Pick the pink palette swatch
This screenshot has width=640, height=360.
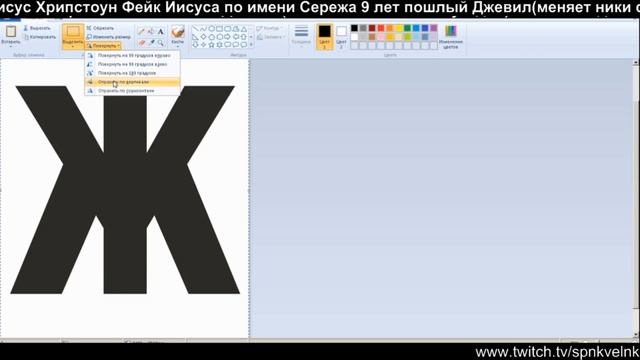pyautogui.click(x=381, y=37)
